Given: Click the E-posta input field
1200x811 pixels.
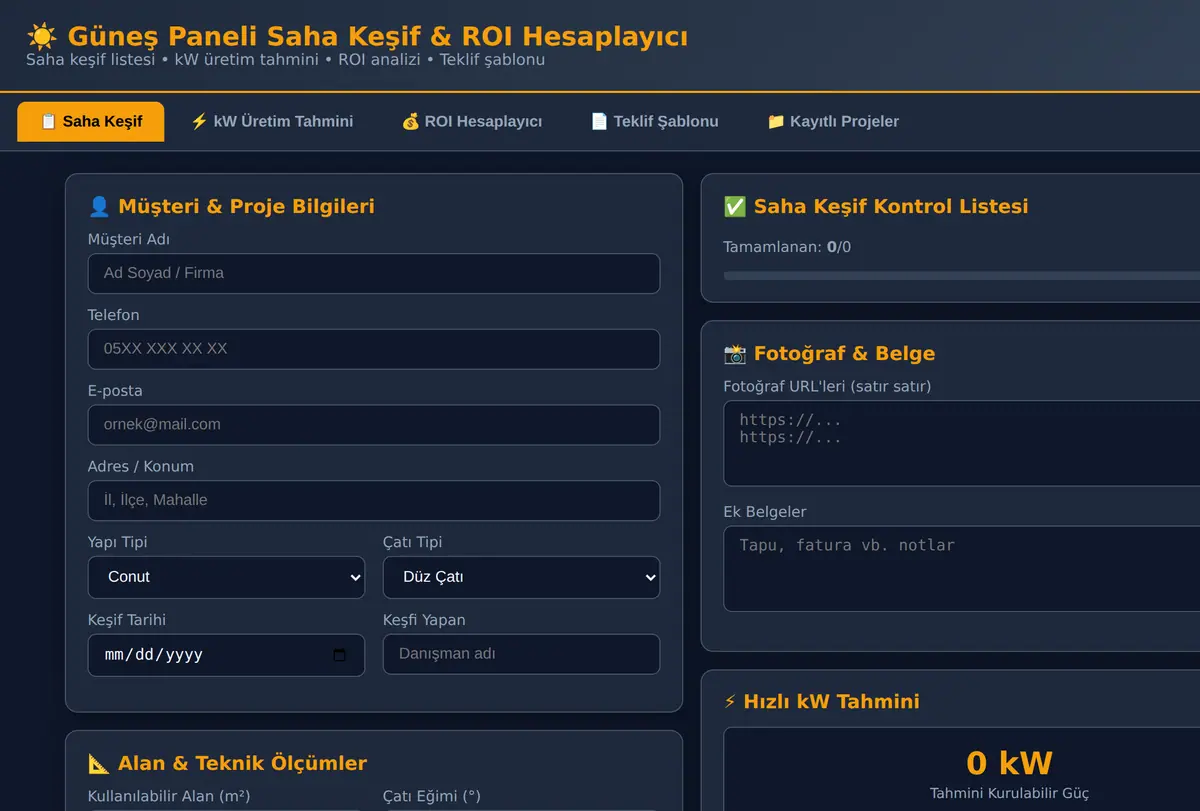Looking at the screenshot, I should coord(374,424).
